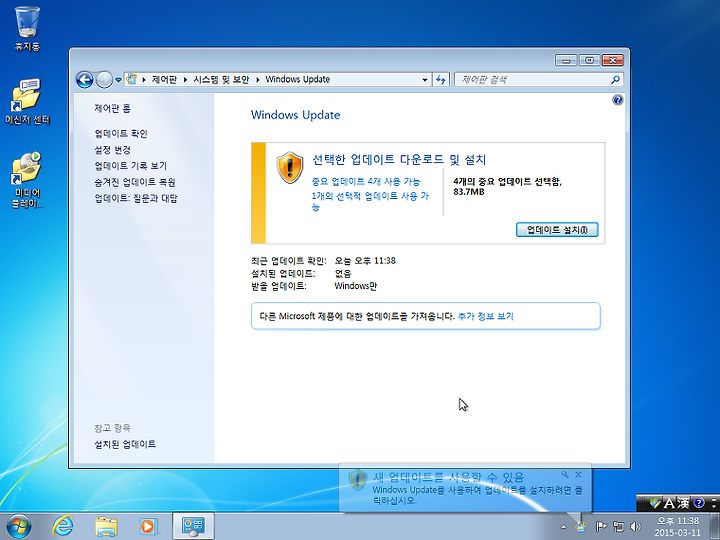This screenshot has height=540, width=720.
Task: Open 업데이트: 질문과 대답 link
Action: click(x=136, y=198)
